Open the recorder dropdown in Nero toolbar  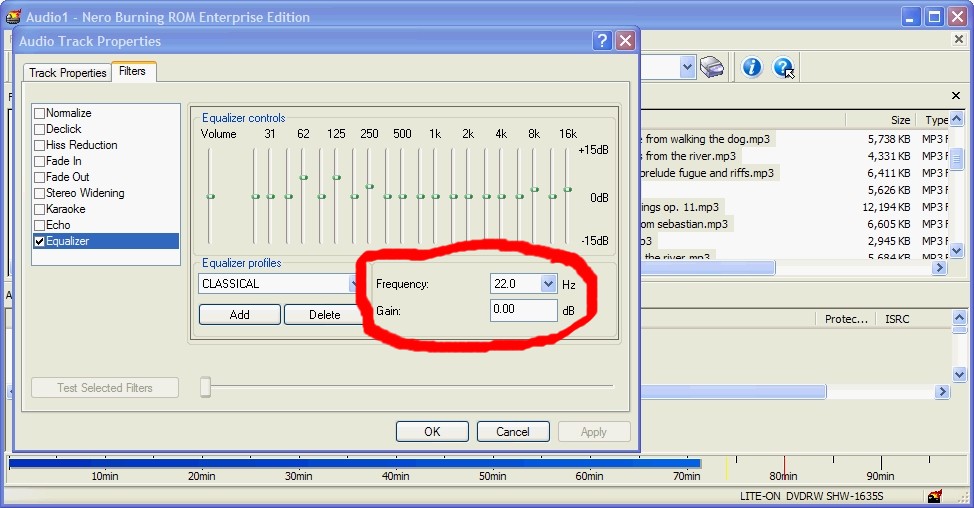(687, 67)
